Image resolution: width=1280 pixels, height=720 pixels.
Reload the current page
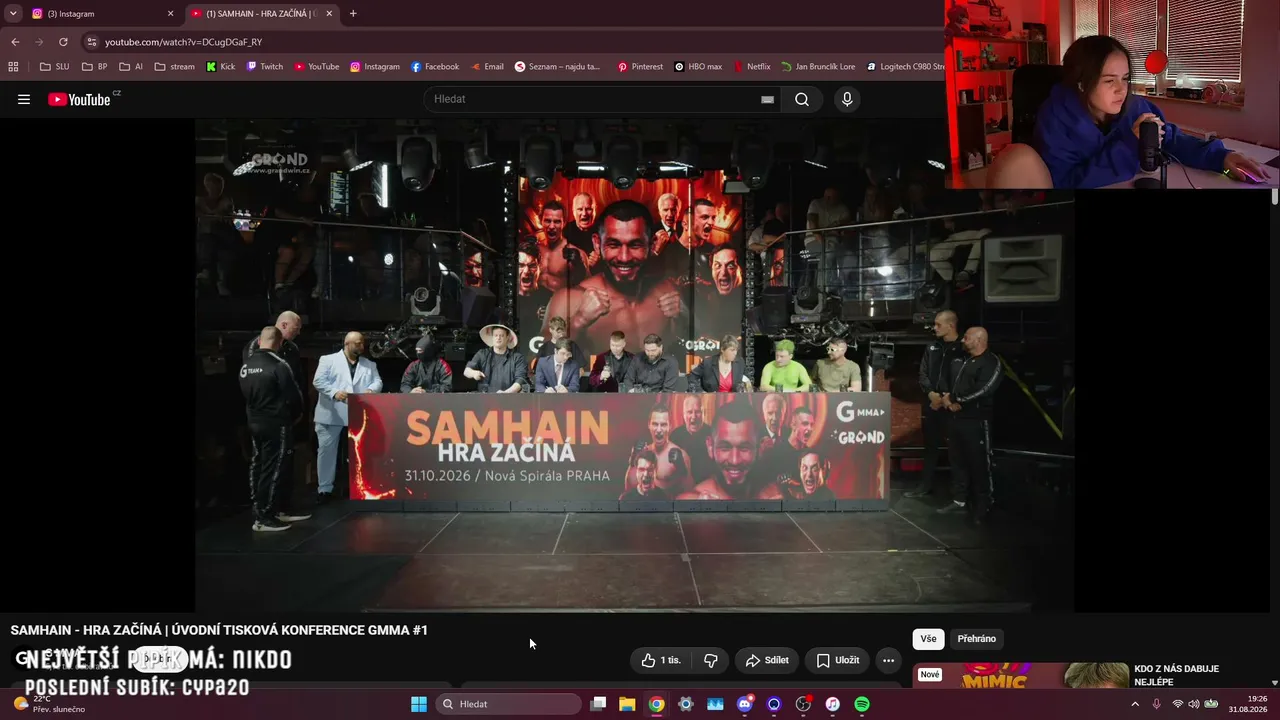[63, 42]
